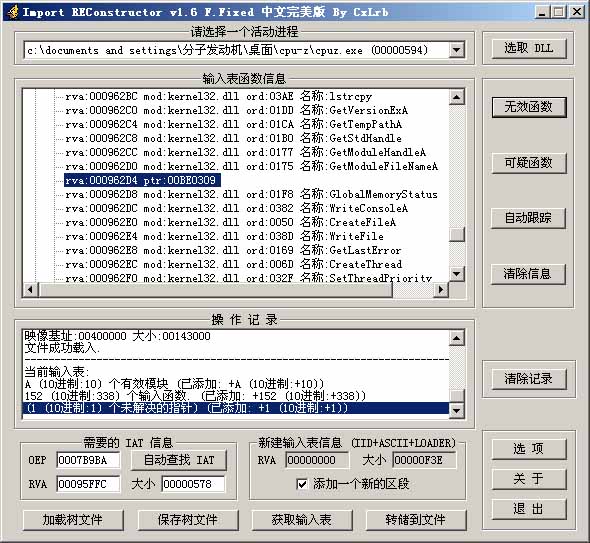Click the 关于 about button
The height and width of the screenshot is (543, 590).
click(x=529, y=479)
